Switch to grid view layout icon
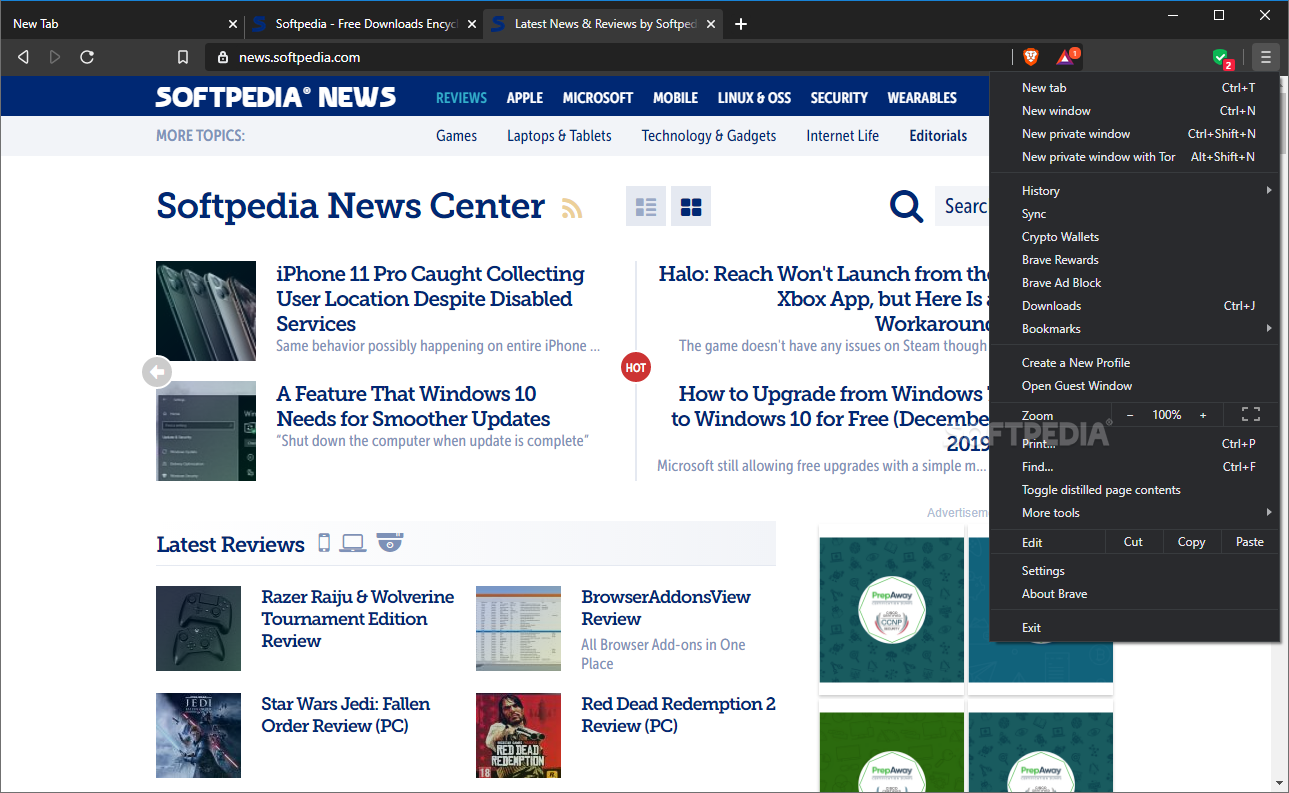The image size is (1289, 793). click(x=690, y=207)
